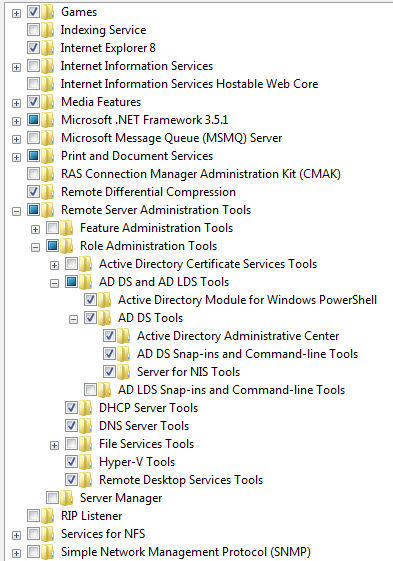Select "Simple Network Management Protocol (SNMP)" label

[x=185, y=552]
